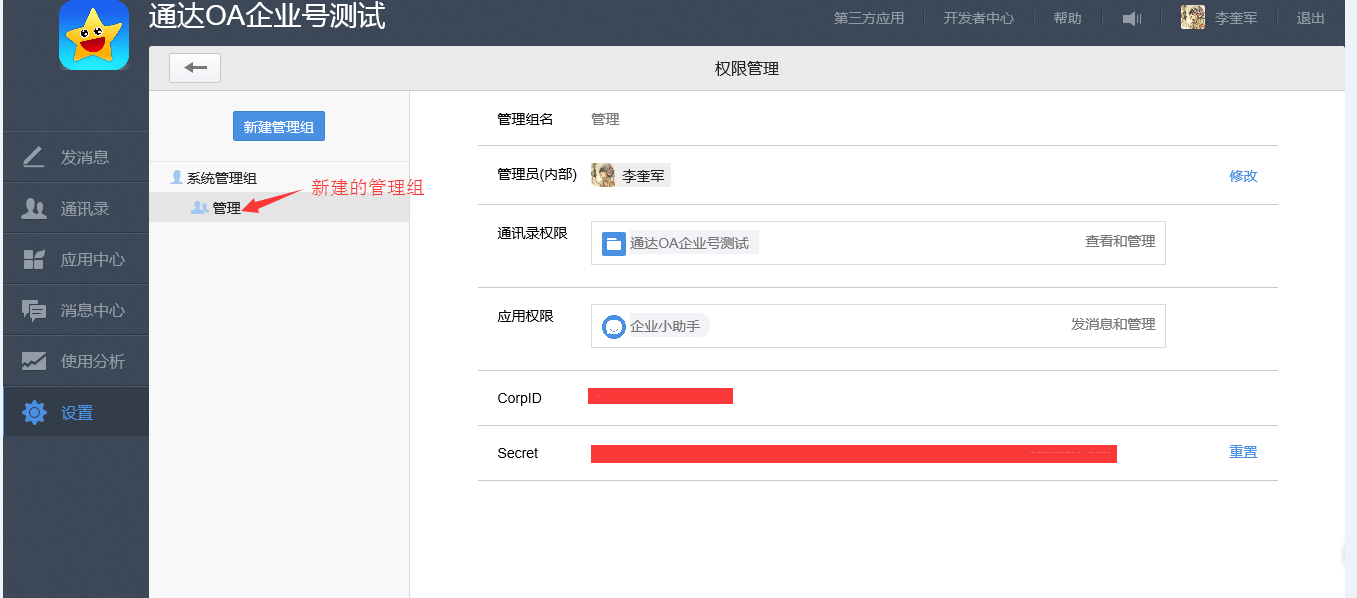Click the 应用中心 grid icon
The height and width of the screenshot is (598, 1357).
[x=34, y=259]
